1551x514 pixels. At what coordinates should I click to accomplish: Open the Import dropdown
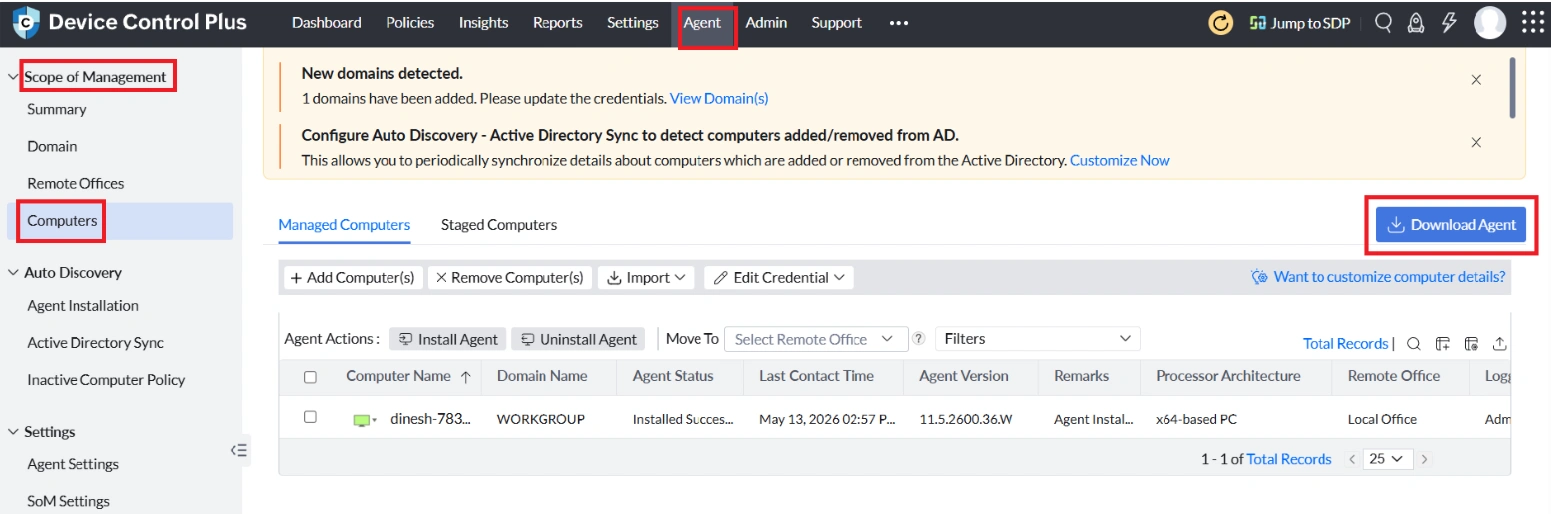(x=646, y=278)
